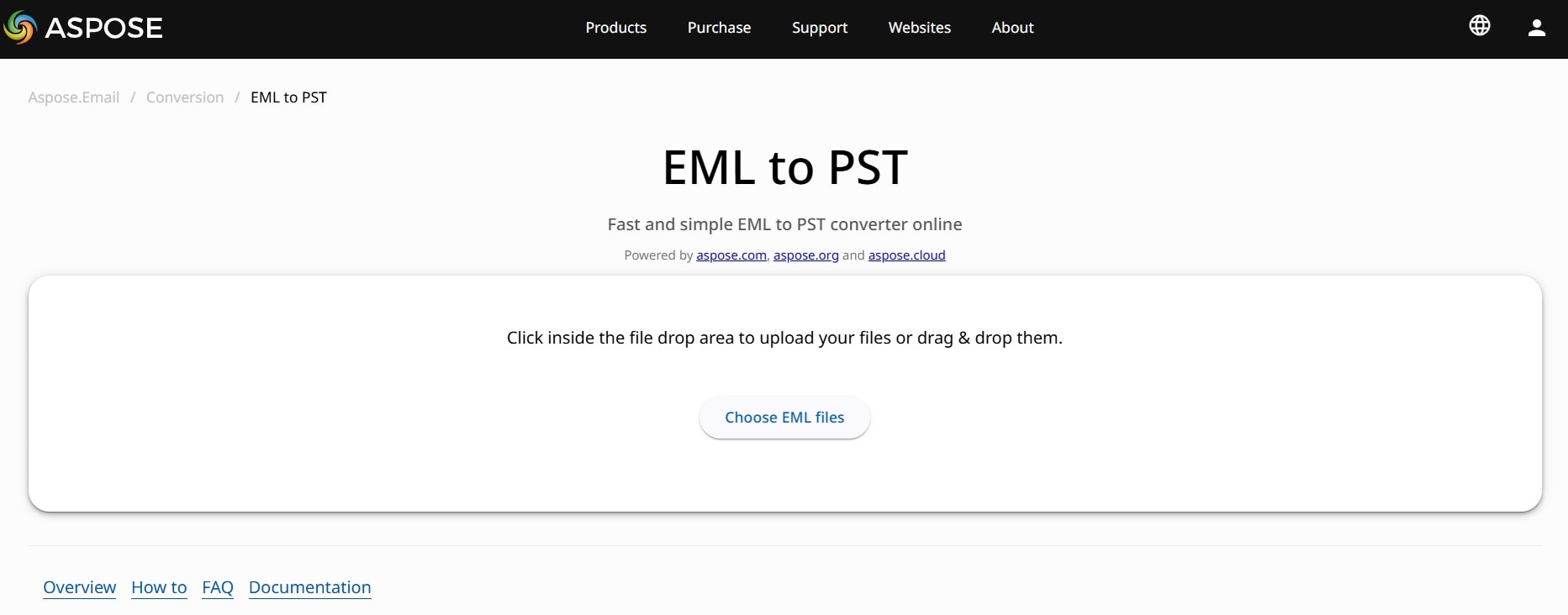This screenshot has height=615, width=1568.
Task: Open the language globe icon
Action: [x=1480, y=26]
